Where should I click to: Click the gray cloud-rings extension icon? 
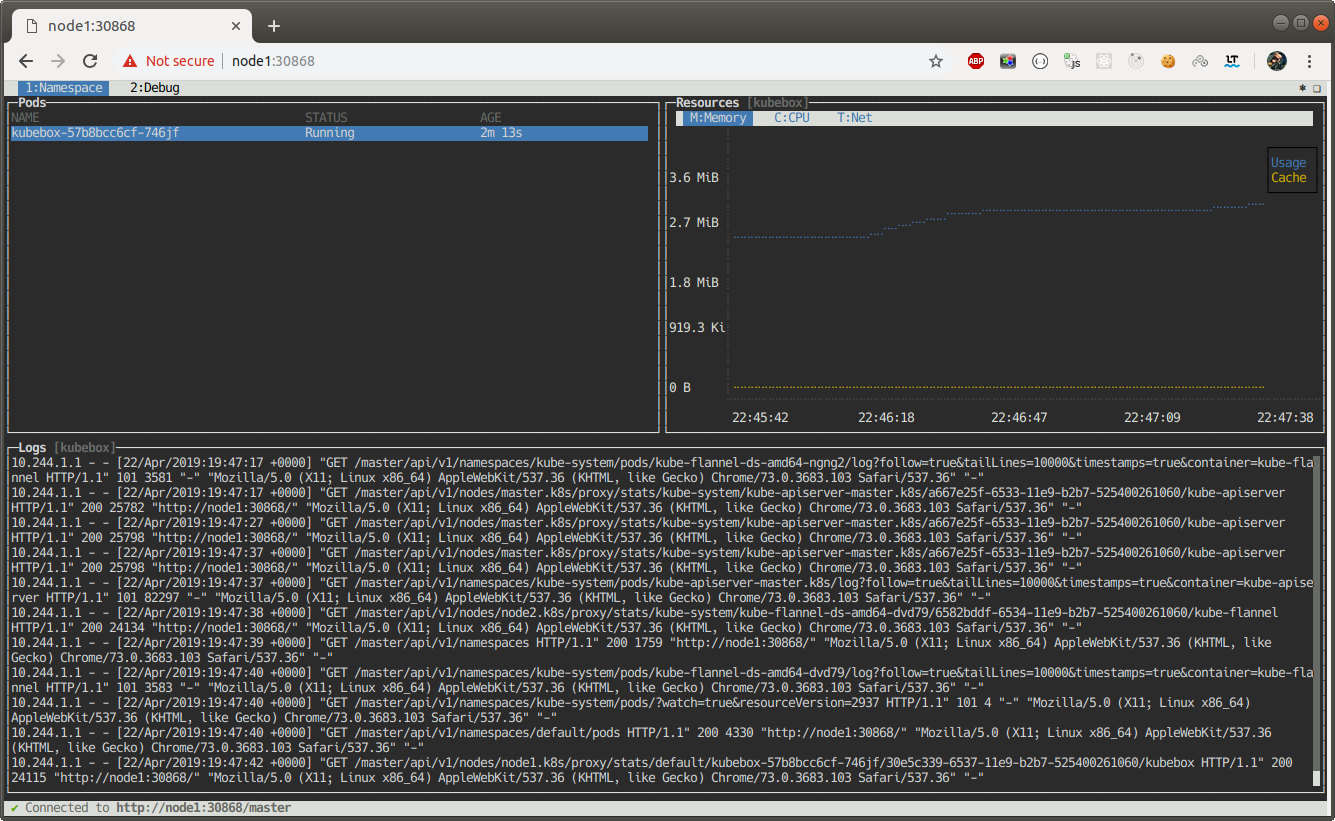pyautogui.click(x=1200, y=61)
